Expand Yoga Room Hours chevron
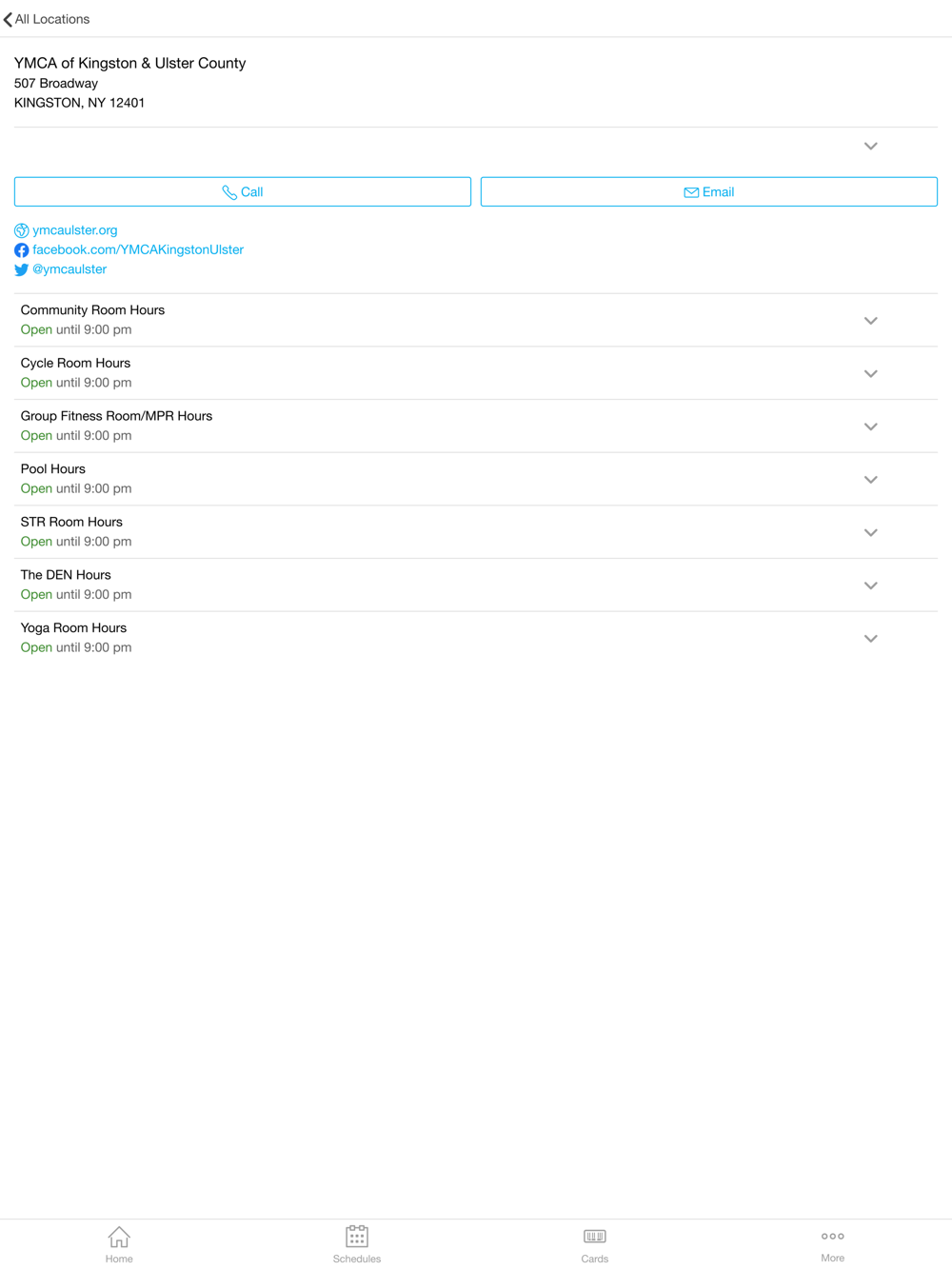 point(870,639)
